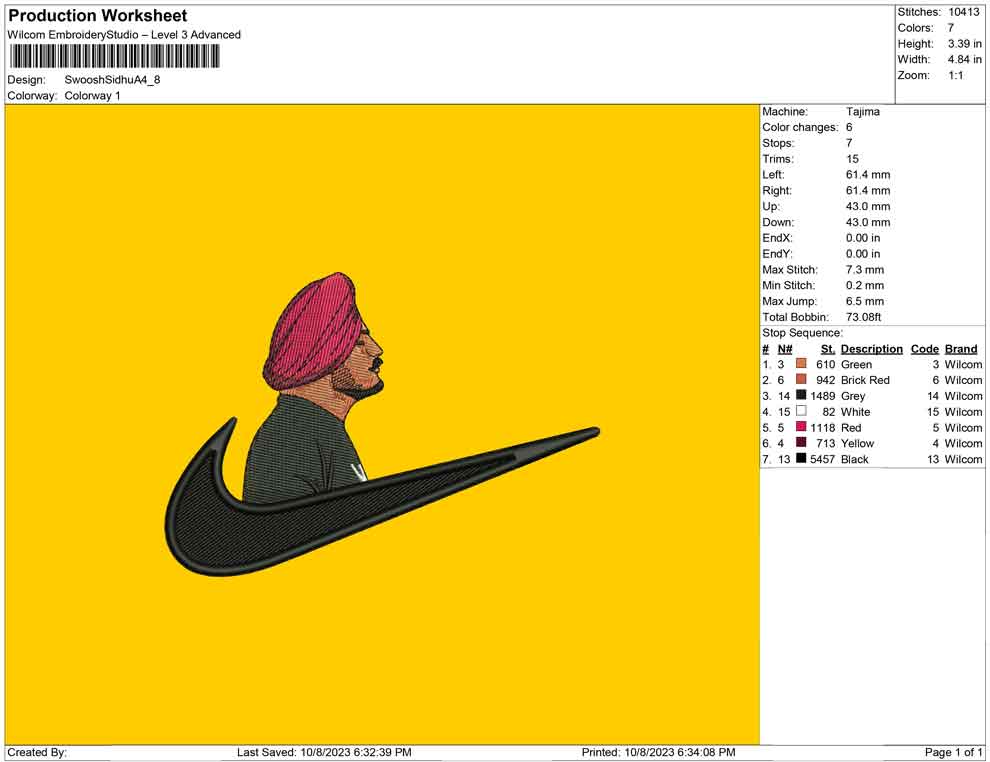
Task: Click the 'Color changes:' label
Action: tap(800, 128)
